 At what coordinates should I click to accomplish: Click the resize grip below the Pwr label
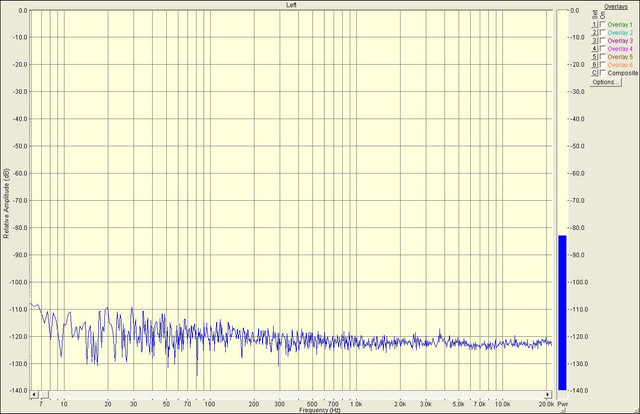click(x=563, y=410)
